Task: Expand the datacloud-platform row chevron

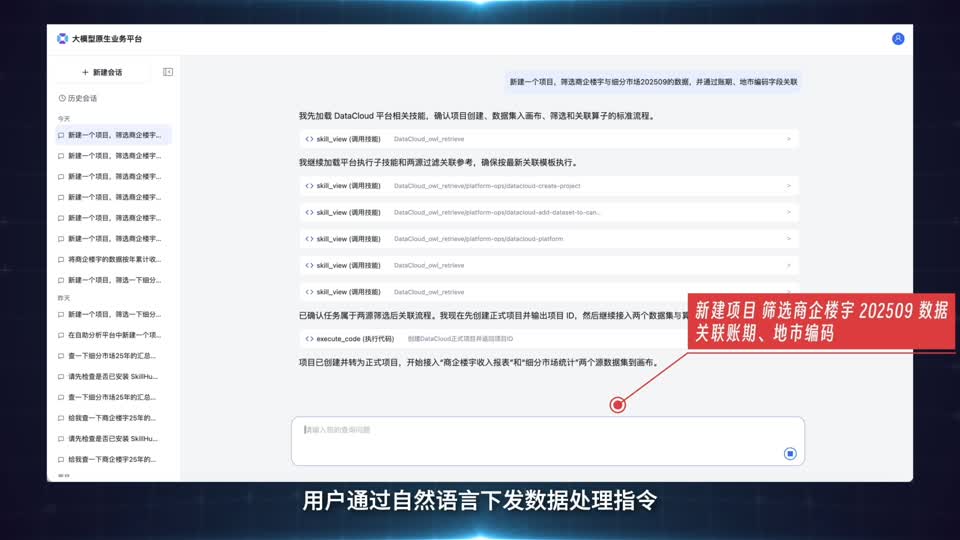Action: (789, 239)
